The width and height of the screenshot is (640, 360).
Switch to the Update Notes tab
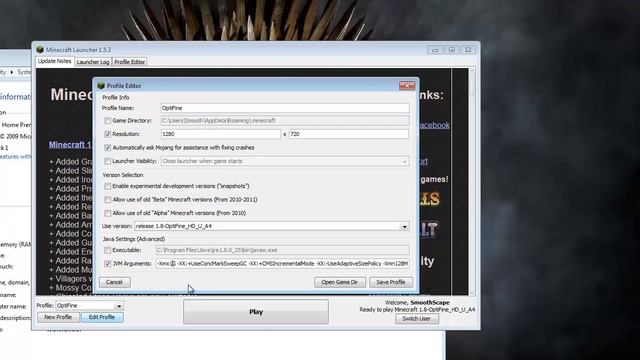tap(54, 61)
